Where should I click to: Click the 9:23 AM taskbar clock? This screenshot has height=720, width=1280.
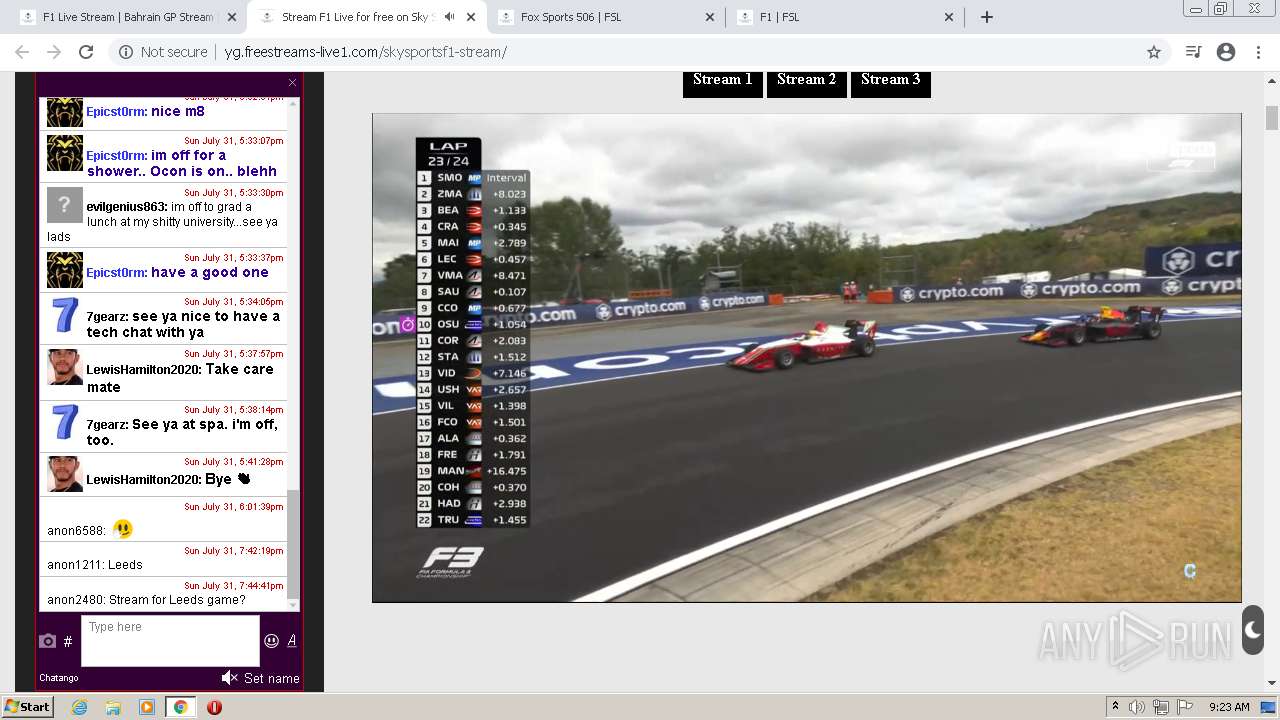coord(1229,707)
